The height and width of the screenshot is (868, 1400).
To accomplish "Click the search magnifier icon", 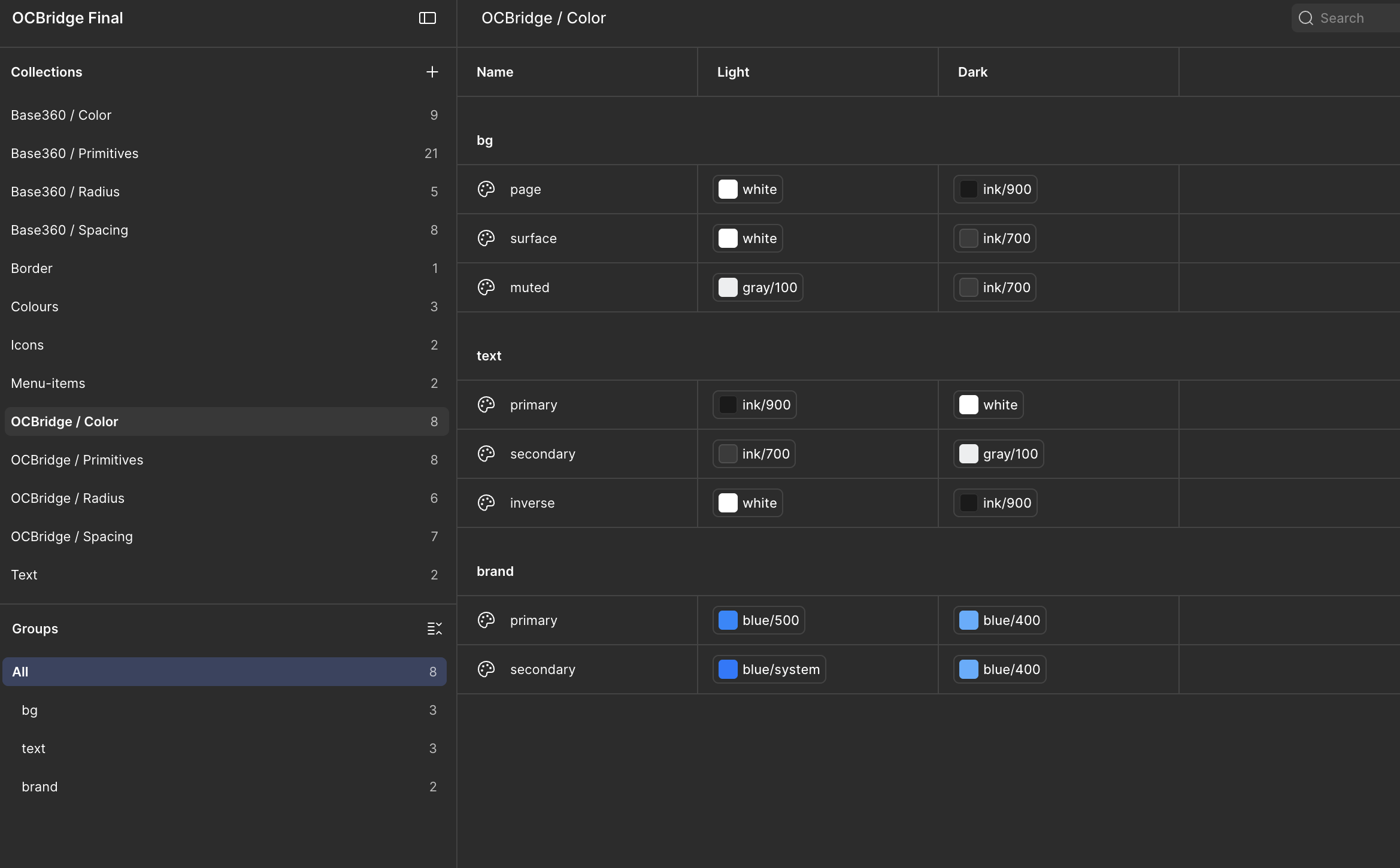I will click(1305, 18).
